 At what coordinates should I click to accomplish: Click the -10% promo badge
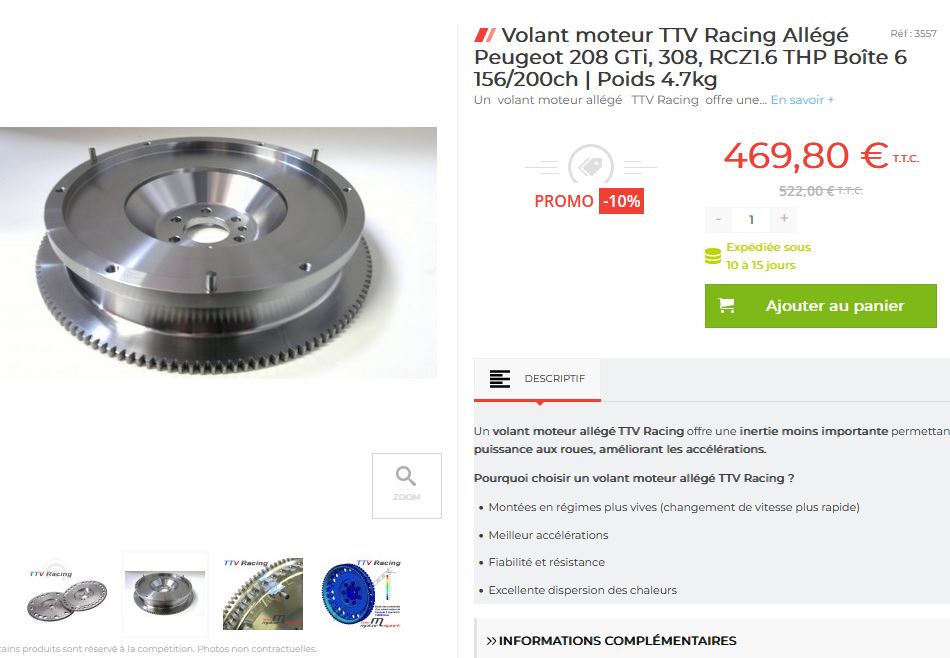(622, 201)
